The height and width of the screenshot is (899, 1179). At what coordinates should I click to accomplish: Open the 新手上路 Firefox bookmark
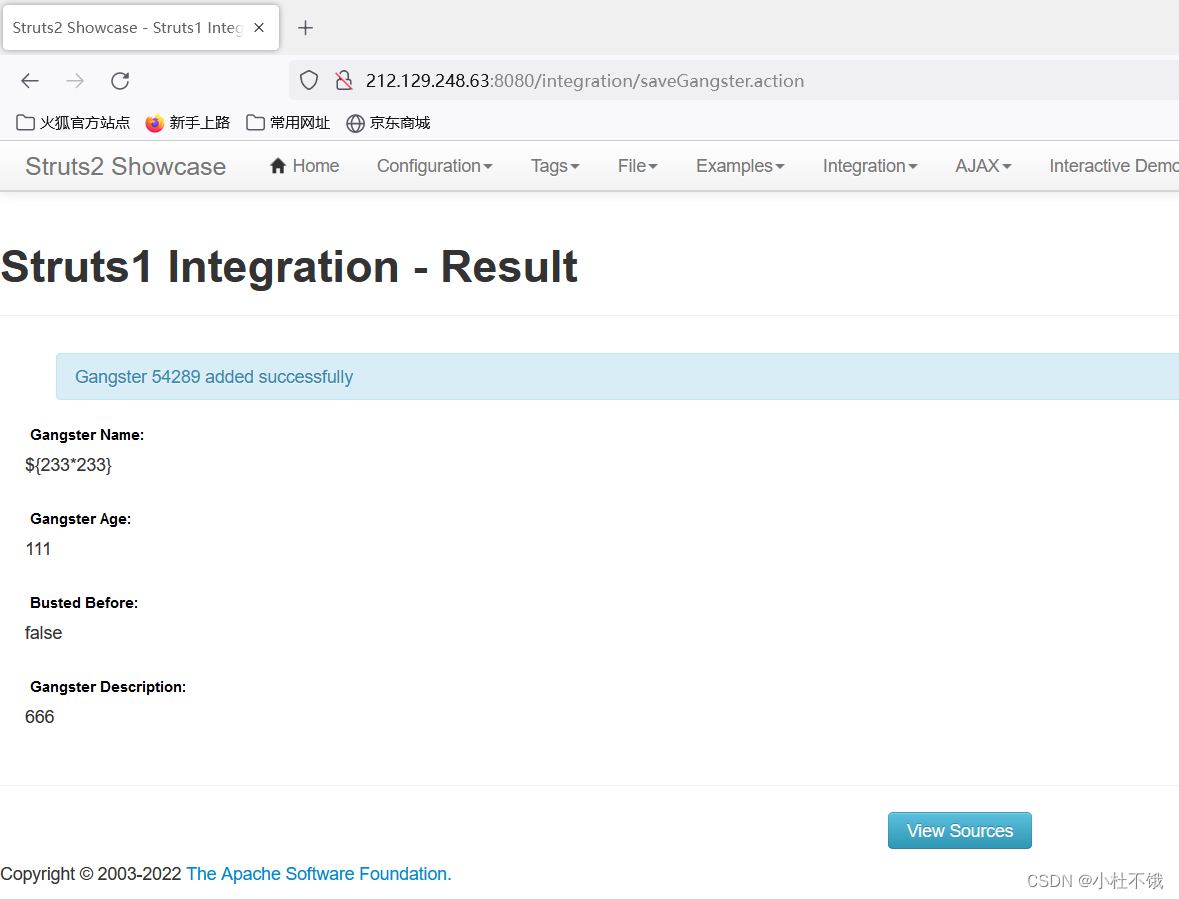[188, 123]
